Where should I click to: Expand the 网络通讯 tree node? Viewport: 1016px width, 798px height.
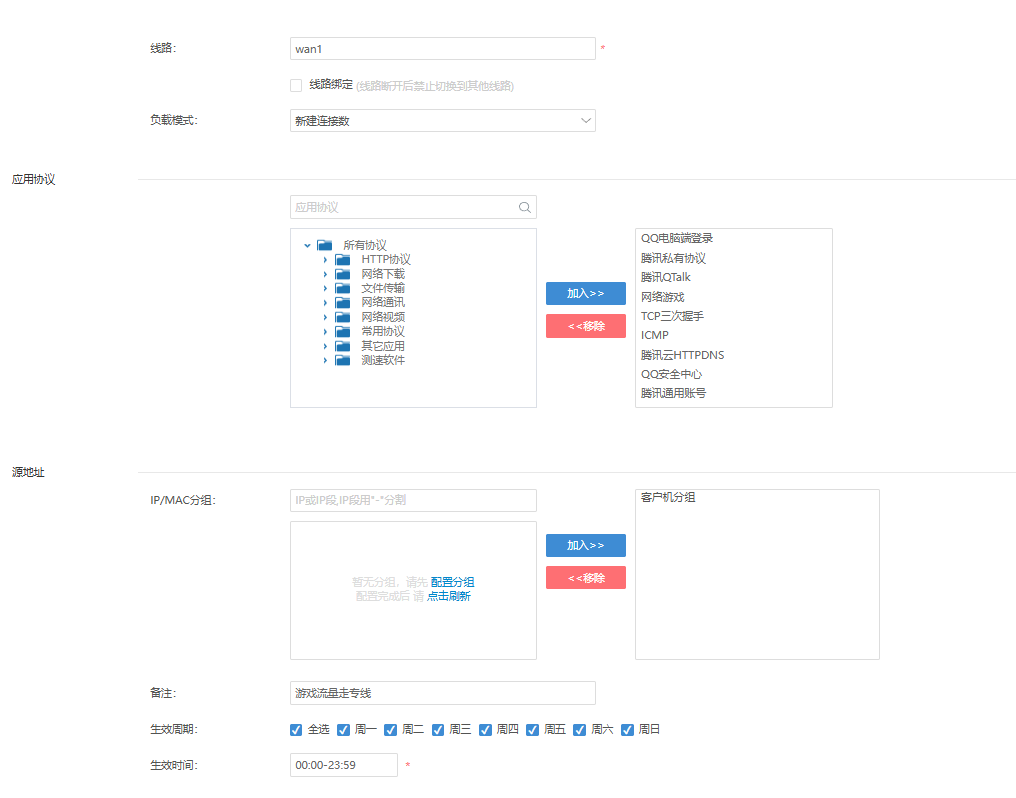tap(325, 302)
